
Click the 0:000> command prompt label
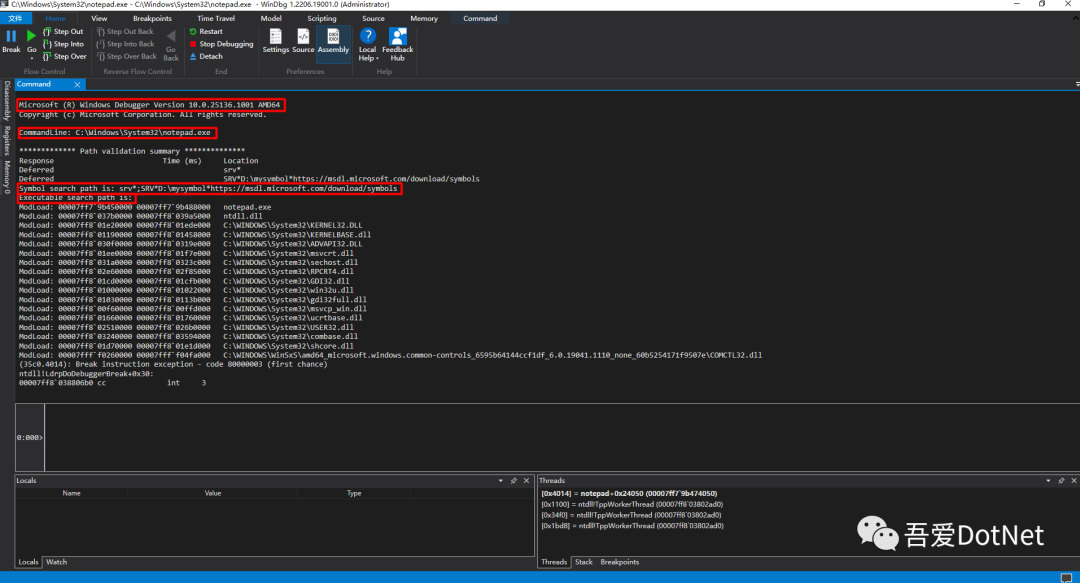point(30,438)
